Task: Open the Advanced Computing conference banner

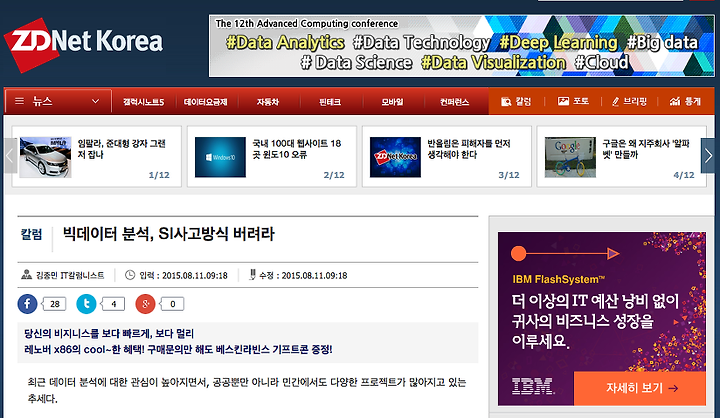Action: click(x=461, y=46)
